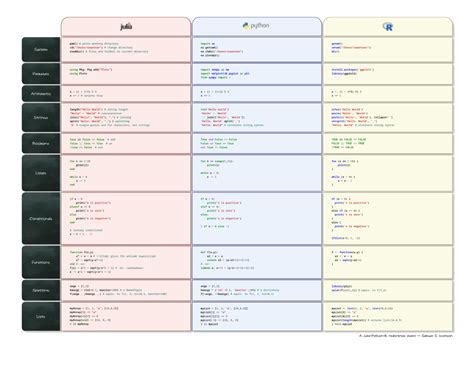Select the Booleans row label
Viewport: 474px width, 366px height.
(x=41, y=143)
